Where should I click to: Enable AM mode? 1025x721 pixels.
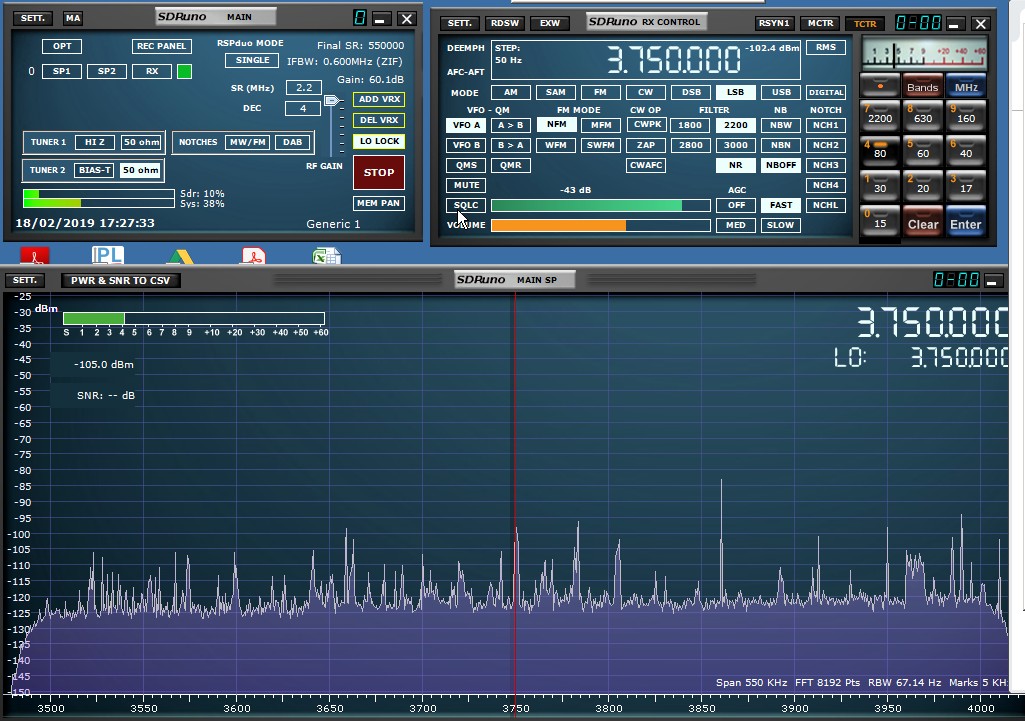pyautogui.click(x=511, y=92)
